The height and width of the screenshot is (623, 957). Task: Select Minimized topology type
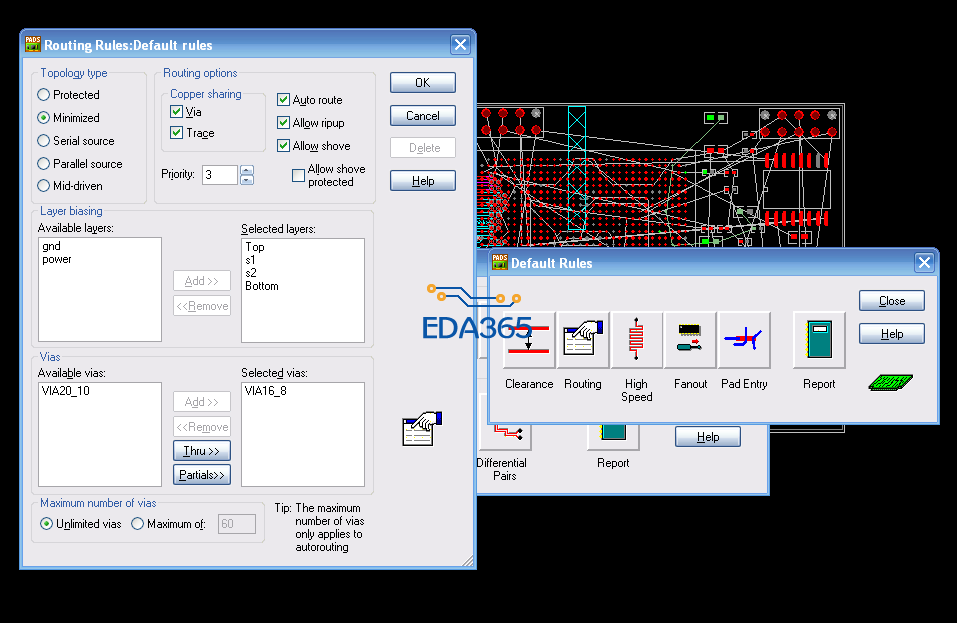(43, 118)
